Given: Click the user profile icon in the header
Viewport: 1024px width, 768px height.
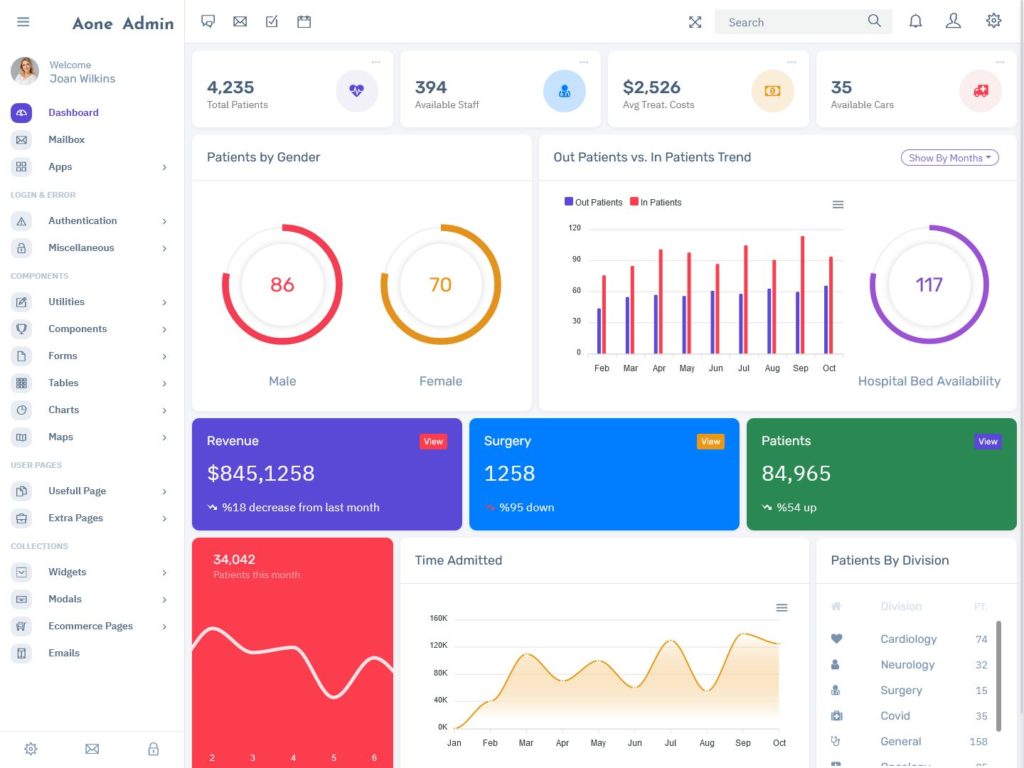Looking at the screenshot, I should click(x=953, y=20).
